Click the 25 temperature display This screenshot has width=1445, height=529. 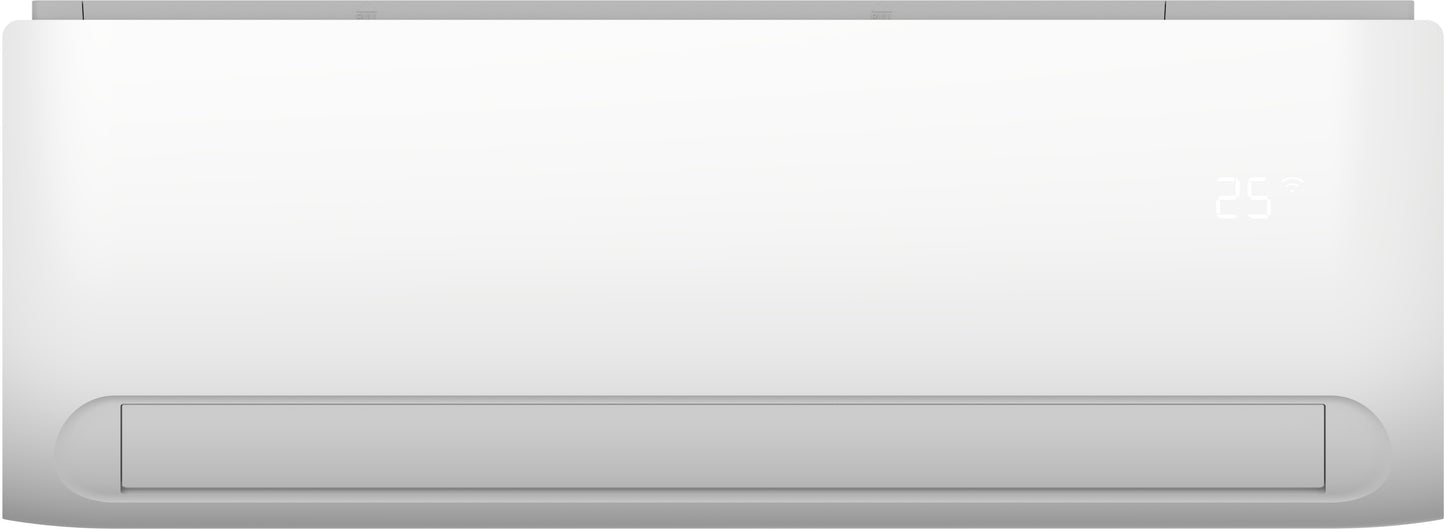[1244, 198]
